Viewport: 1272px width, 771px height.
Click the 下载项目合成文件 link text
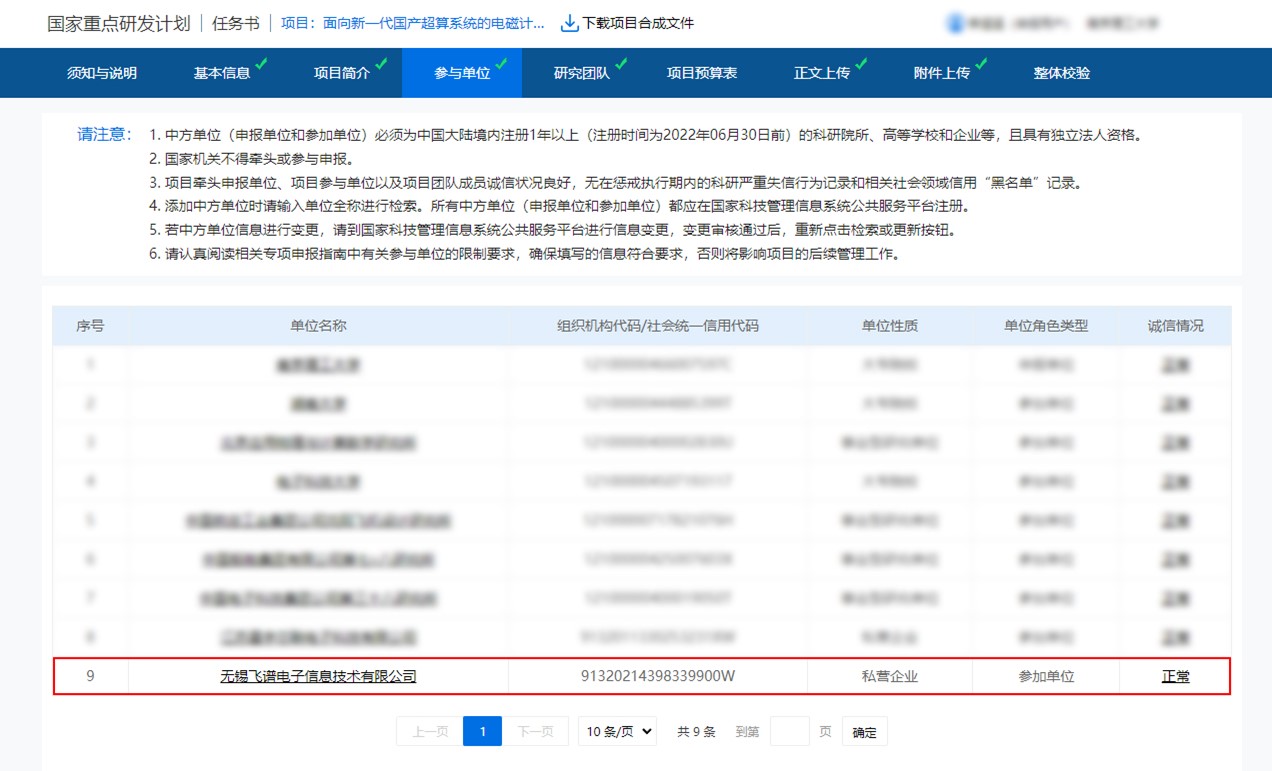(638, 23)
